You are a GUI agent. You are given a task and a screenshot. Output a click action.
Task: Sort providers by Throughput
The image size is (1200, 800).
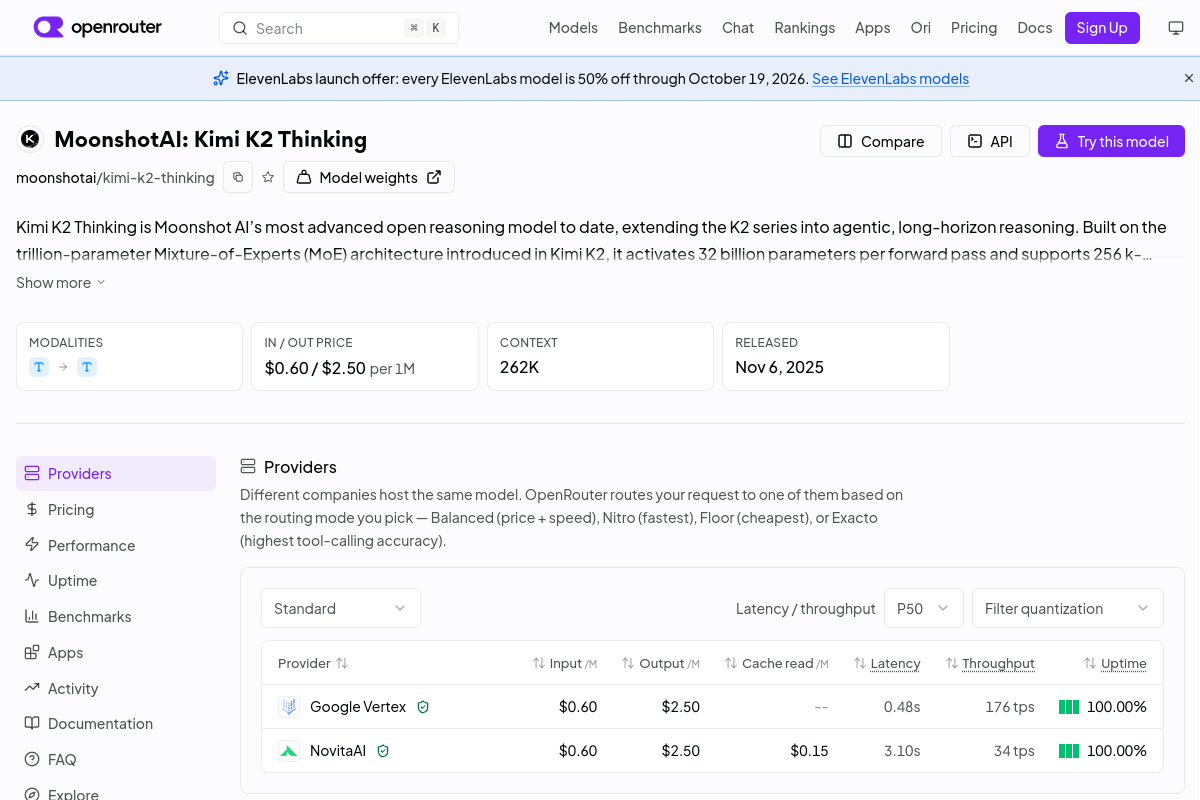pyautogui.click(x=990, y=663)
